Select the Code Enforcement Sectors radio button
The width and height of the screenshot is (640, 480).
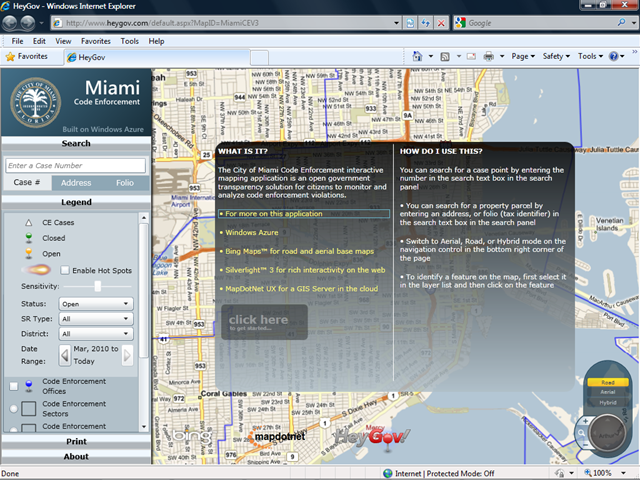[13, 409]
